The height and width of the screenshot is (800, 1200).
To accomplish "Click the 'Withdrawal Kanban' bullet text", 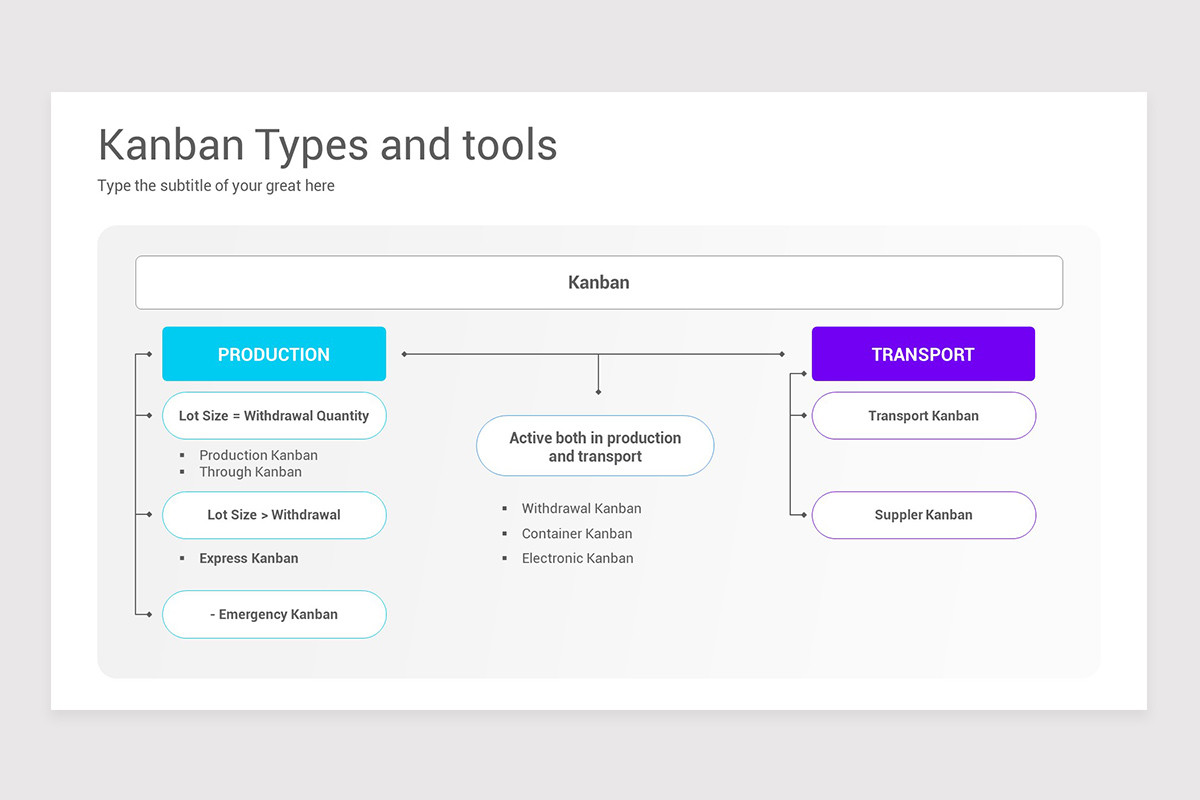I will [x=582, y=508].
